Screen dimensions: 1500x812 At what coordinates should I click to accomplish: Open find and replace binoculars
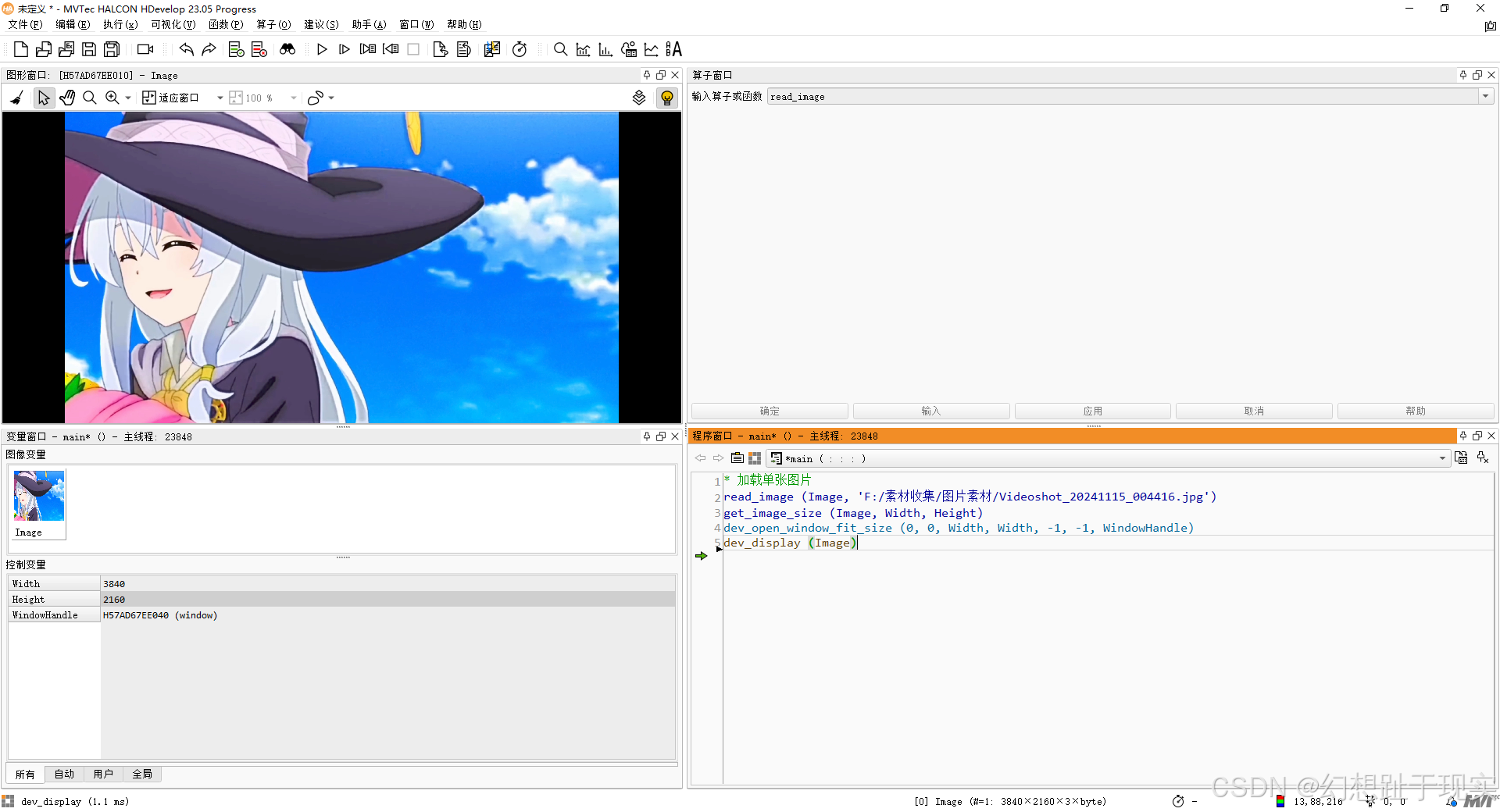[287, 50]
